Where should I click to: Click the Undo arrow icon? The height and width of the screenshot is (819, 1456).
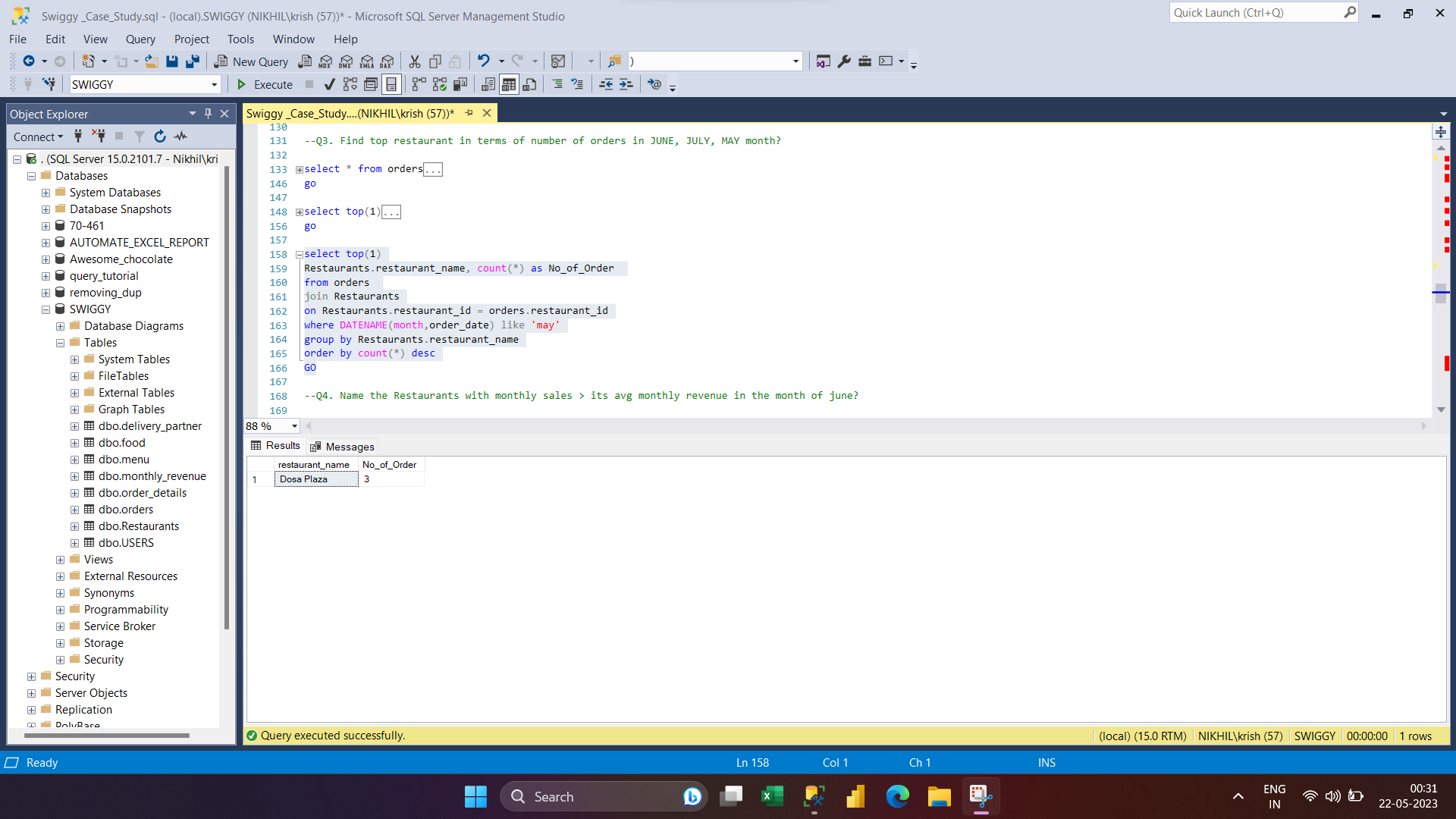pyautogui.click(x=483, y=61)
